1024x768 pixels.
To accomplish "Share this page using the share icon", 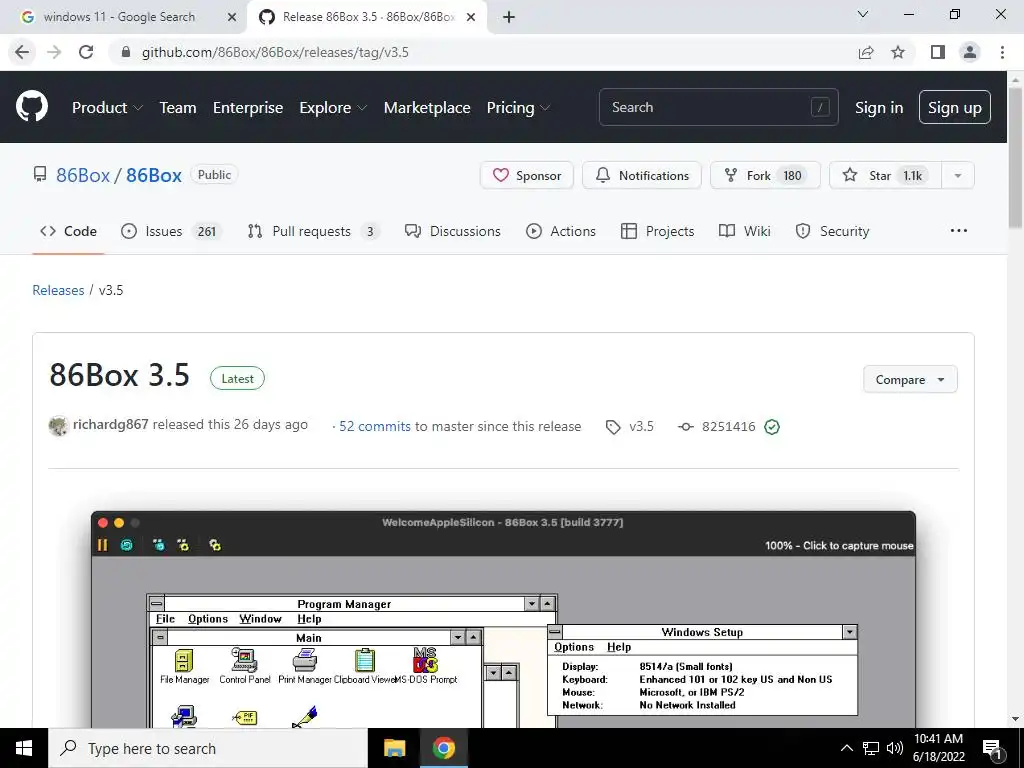I will (x=866, y=52).
